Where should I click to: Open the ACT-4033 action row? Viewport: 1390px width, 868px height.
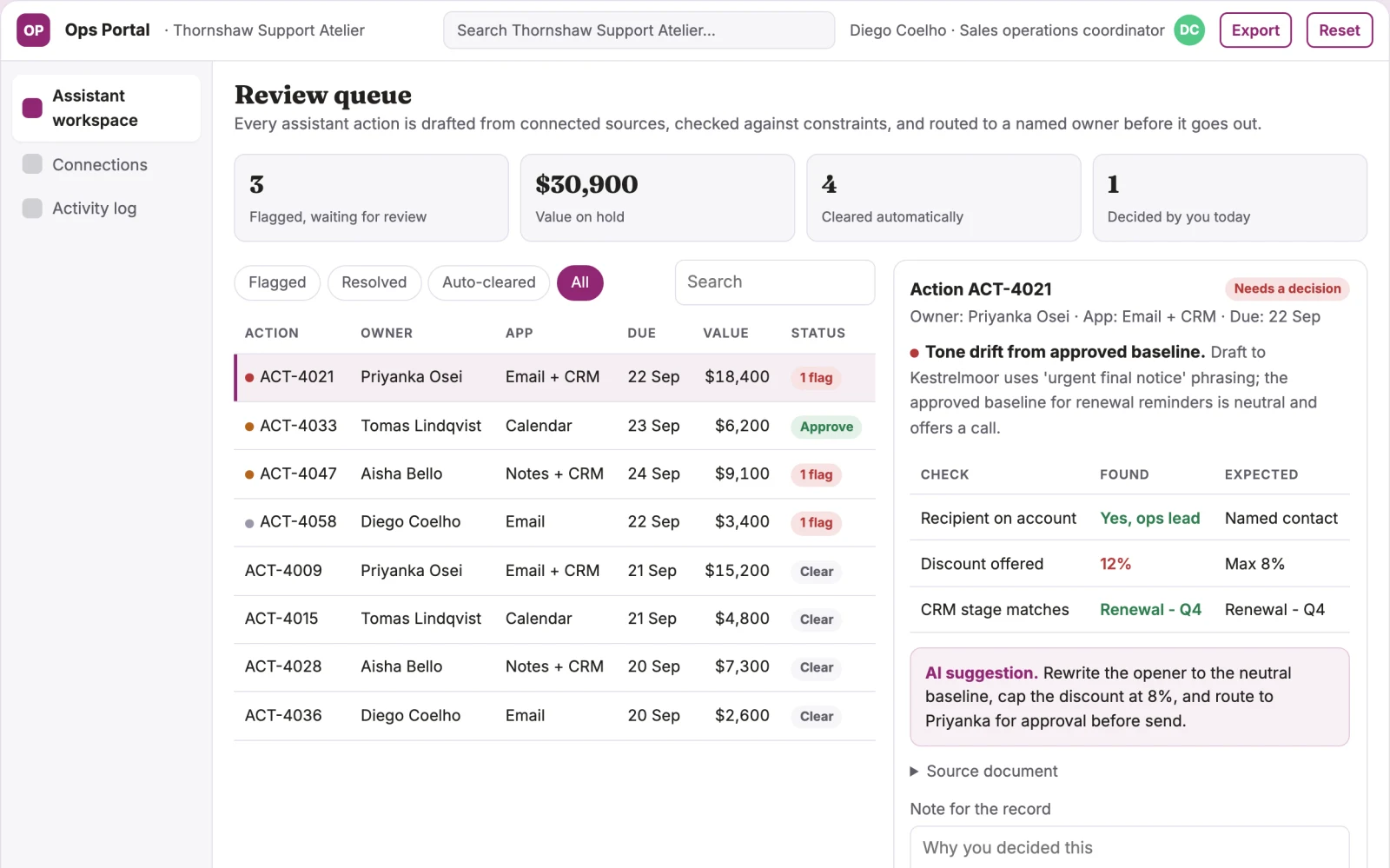554,426
